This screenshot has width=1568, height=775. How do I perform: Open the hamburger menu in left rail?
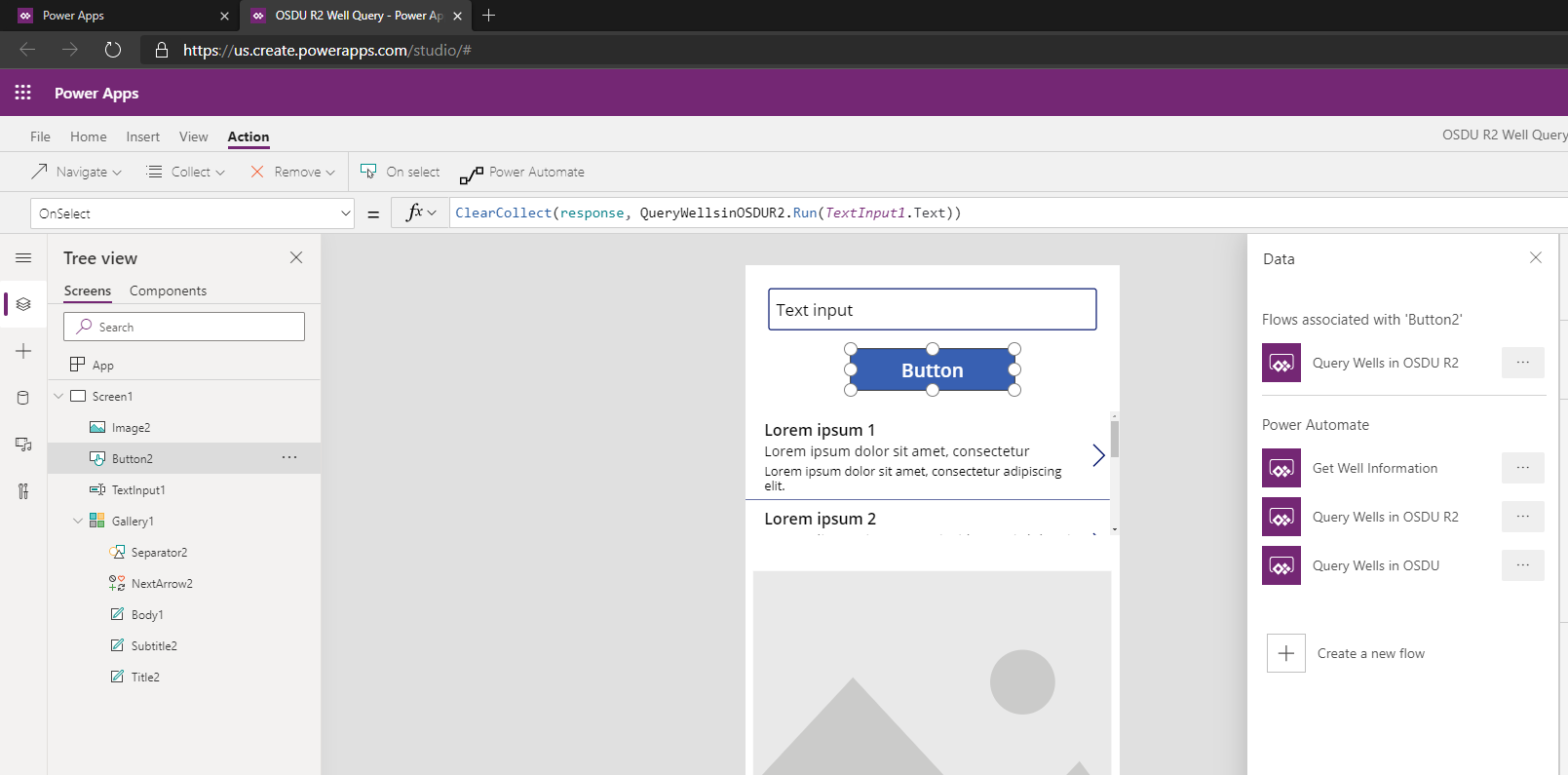click(23, 257)
